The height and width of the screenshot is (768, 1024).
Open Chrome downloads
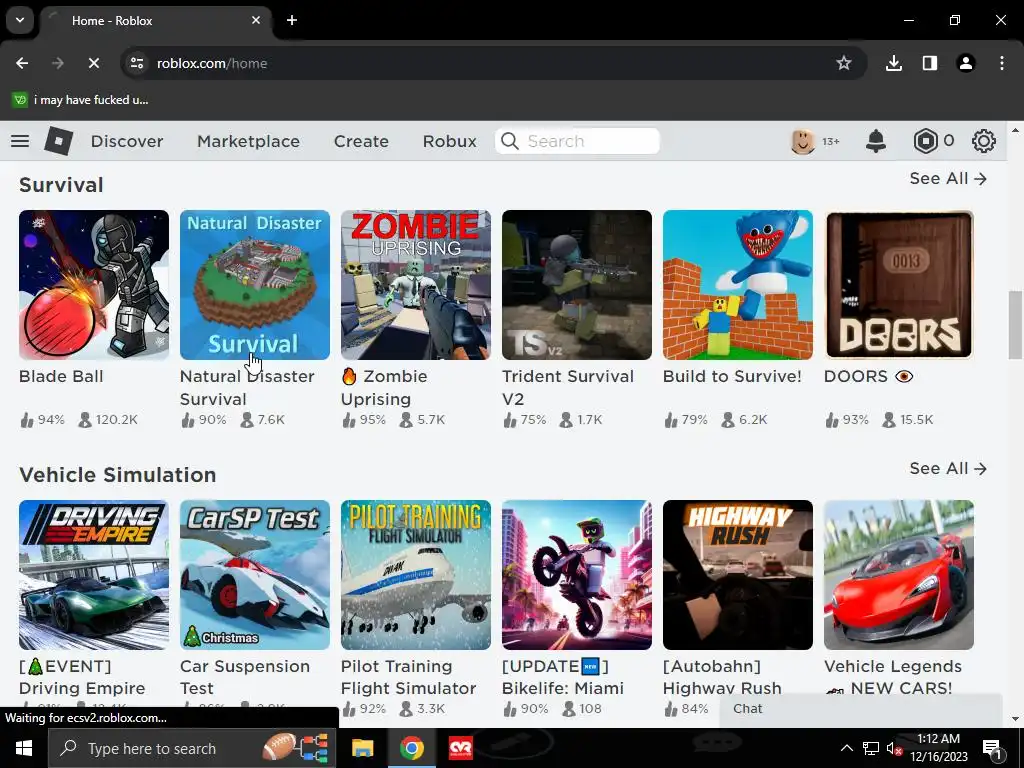coord(894,63)
